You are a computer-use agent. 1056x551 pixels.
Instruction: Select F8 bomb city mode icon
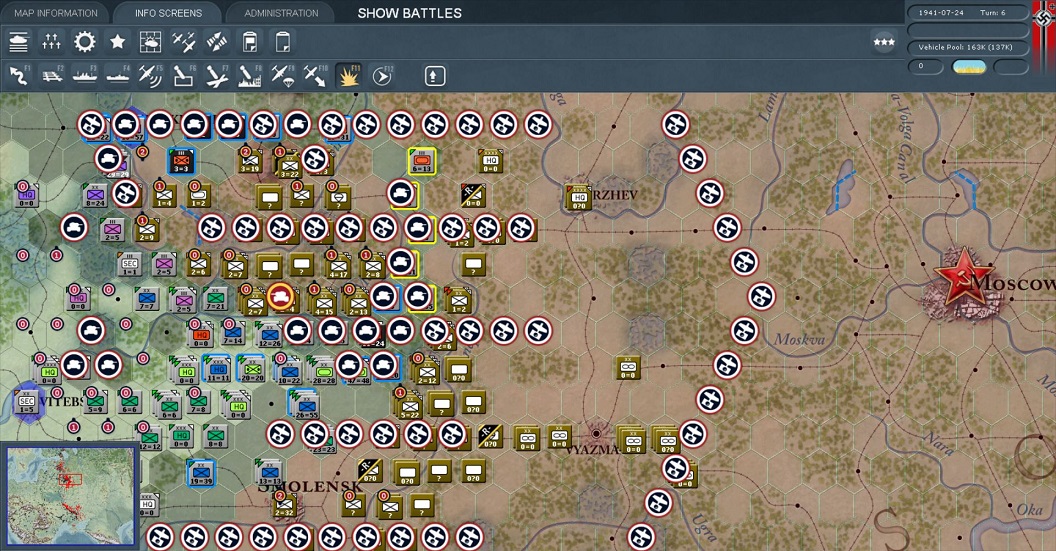tap(249, 76)
